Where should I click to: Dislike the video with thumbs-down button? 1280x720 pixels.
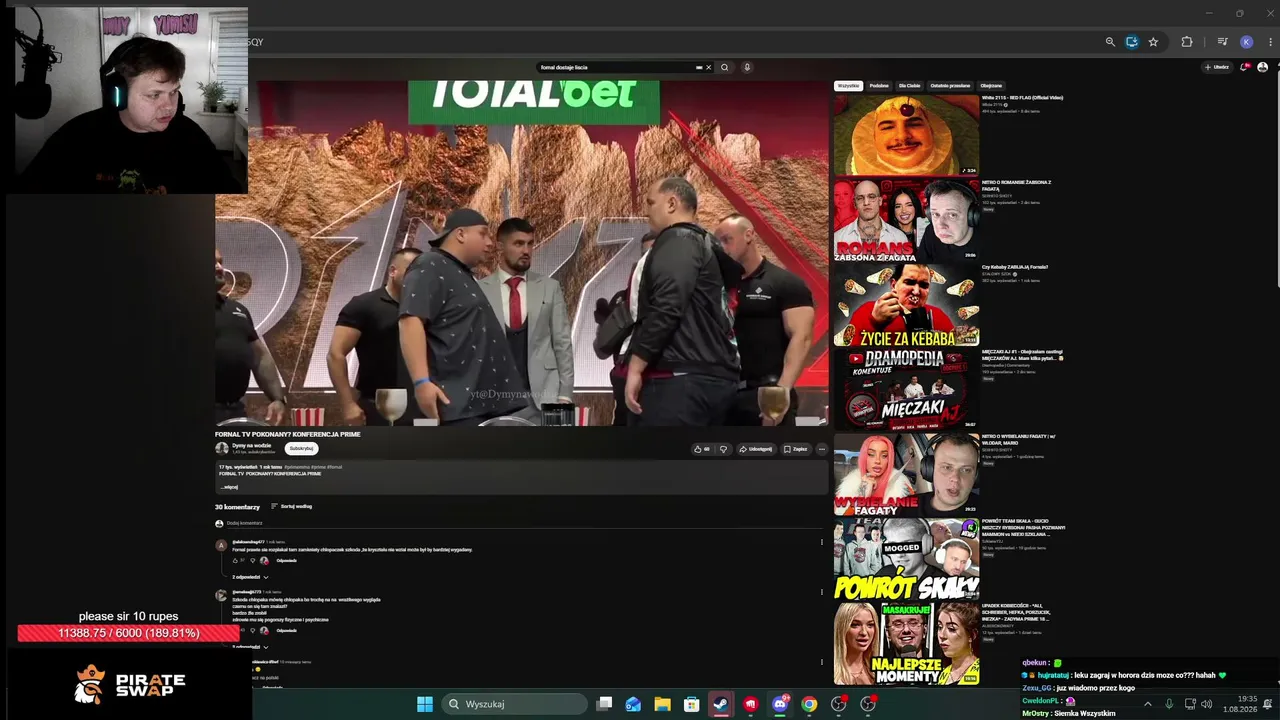[x=723, y=449]
